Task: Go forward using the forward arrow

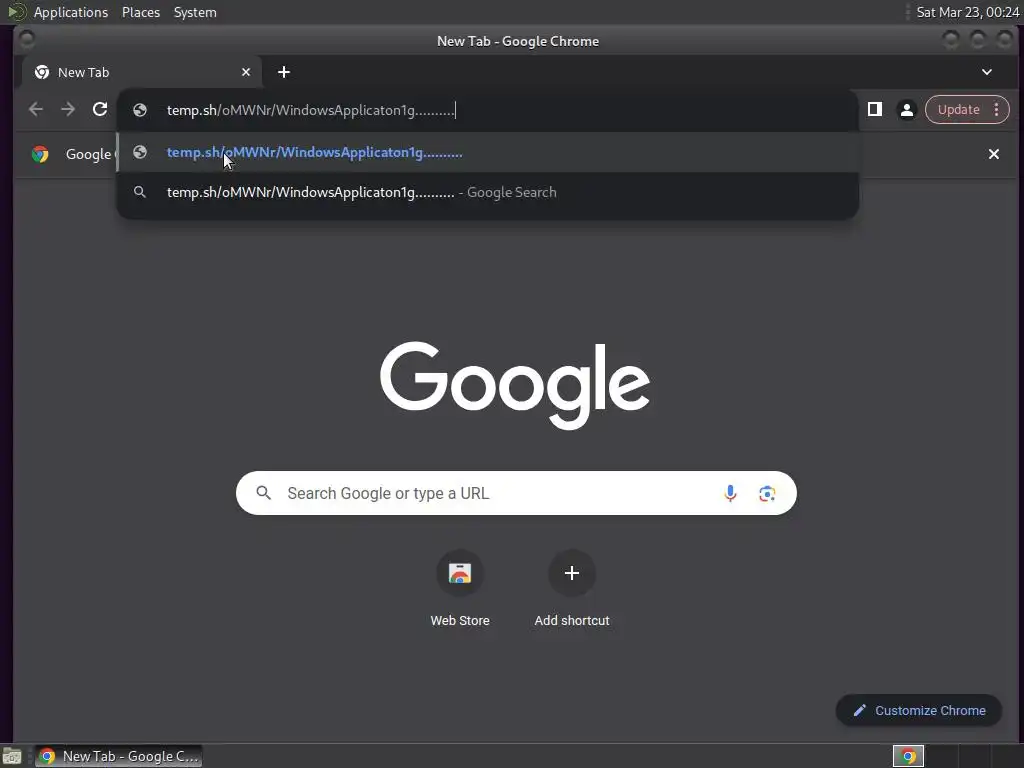Action: (68, 109)
